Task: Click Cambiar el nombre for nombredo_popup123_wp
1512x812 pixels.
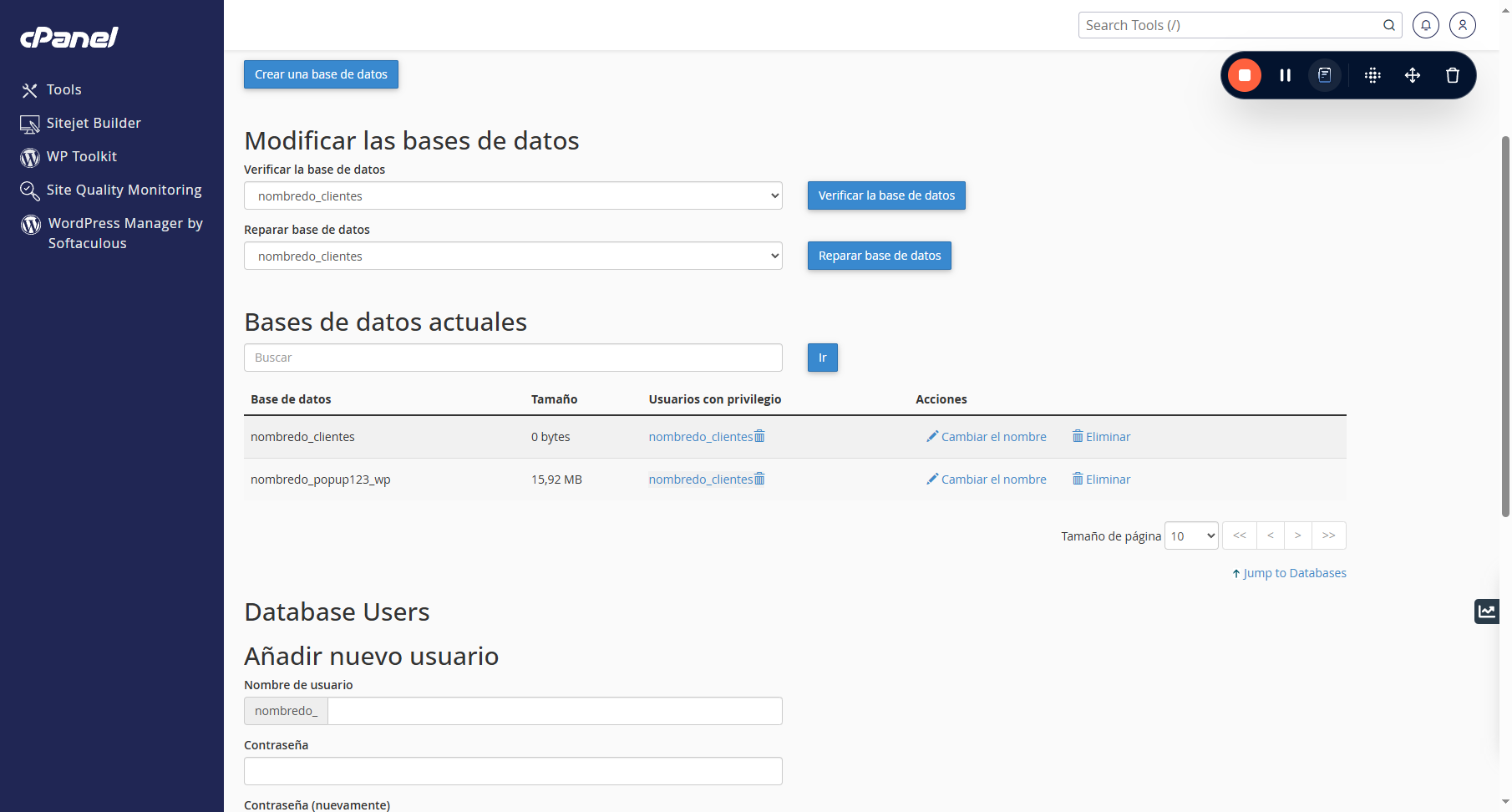Action: point(987,480)
